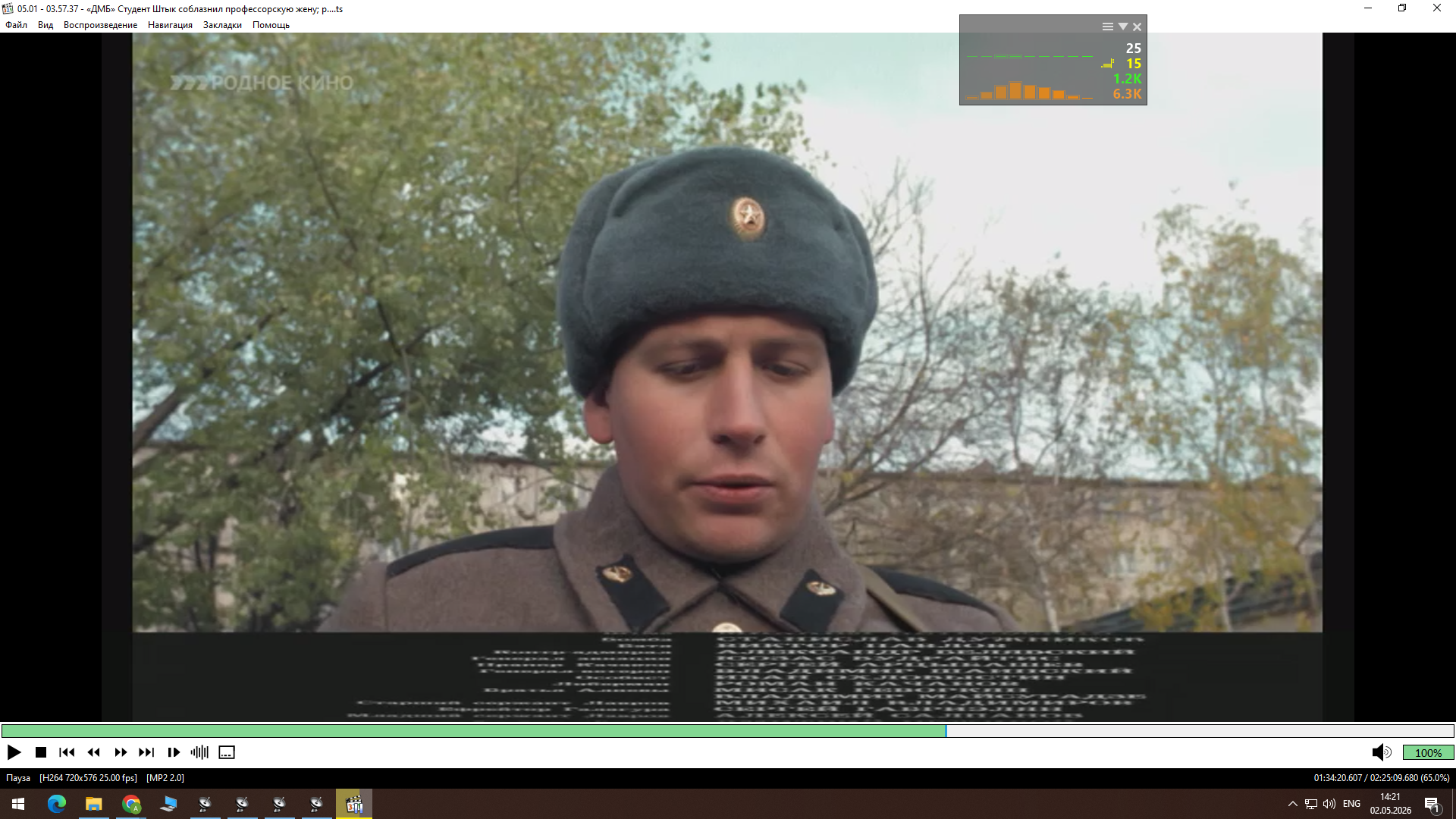Image resolution: width=1456 pixels, height=819 pixels.
Task: Click the video frame area
Action: pyautogui.click(x=727, y=377)
